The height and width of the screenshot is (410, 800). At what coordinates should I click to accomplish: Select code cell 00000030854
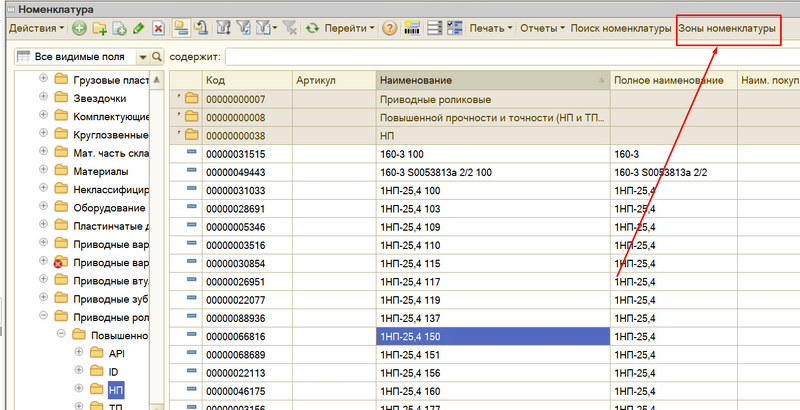coord(248,264)
